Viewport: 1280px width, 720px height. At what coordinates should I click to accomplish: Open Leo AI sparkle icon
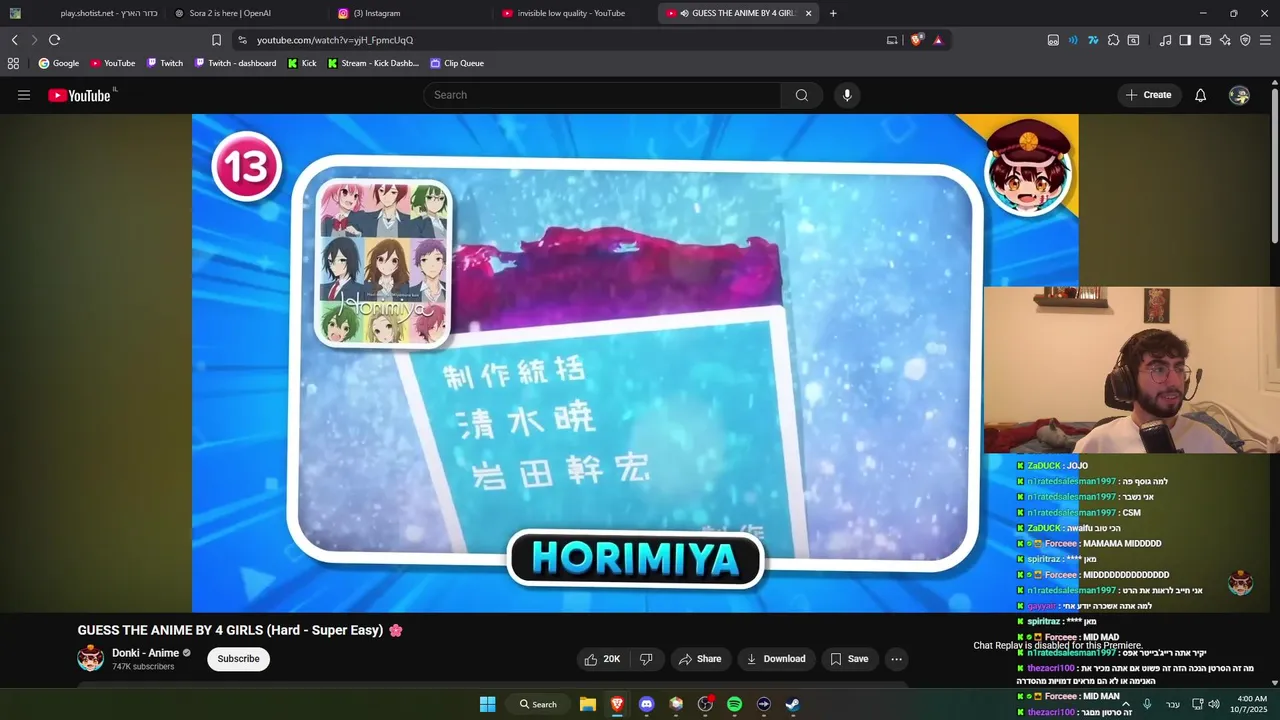pyautogui.click(x=1225, y=40)
